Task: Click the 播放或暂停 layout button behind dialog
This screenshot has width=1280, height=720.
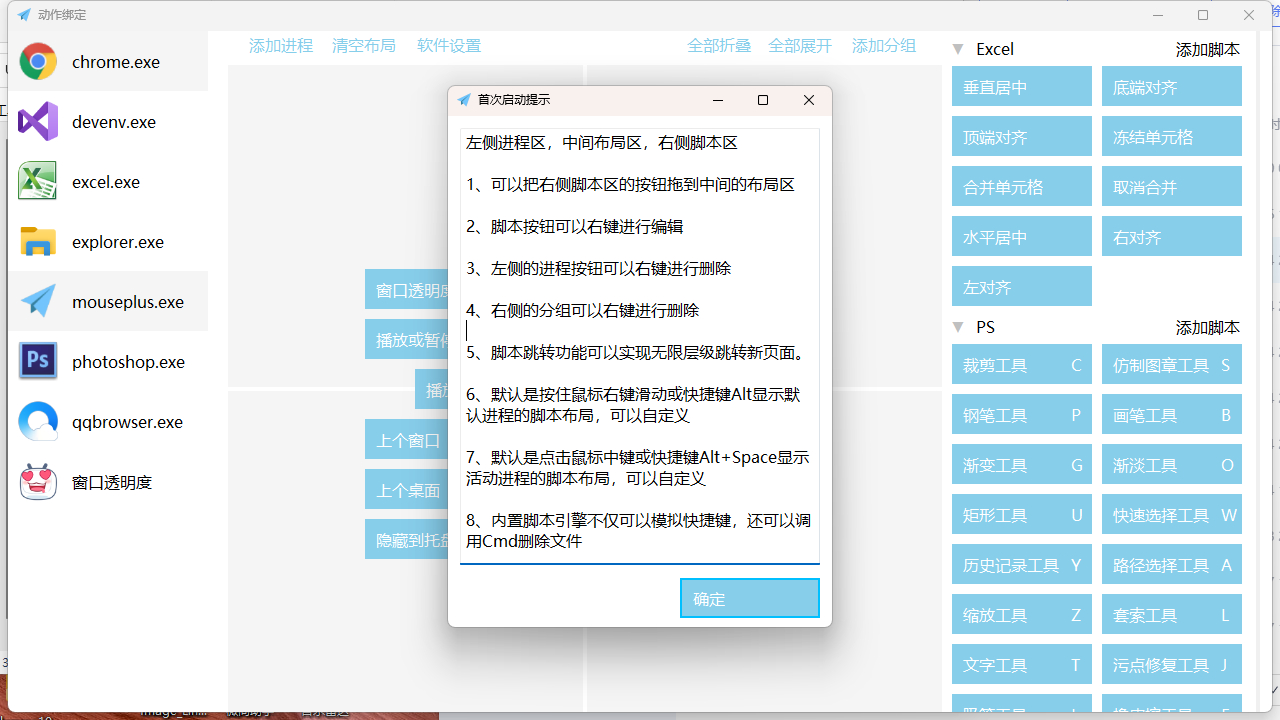Action: pos(406,340)
